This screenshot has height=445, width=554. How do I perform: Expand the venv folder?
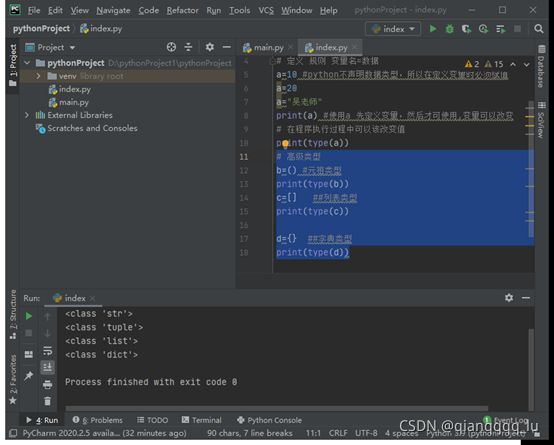38,76
